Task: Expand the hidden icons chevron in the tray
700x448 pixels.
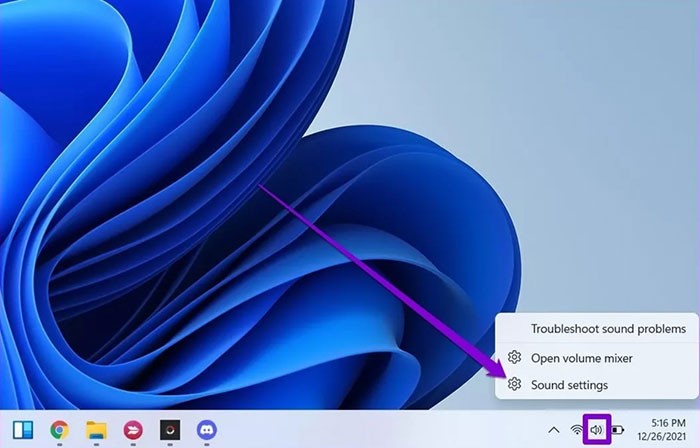Action: [x=553, y=430]
